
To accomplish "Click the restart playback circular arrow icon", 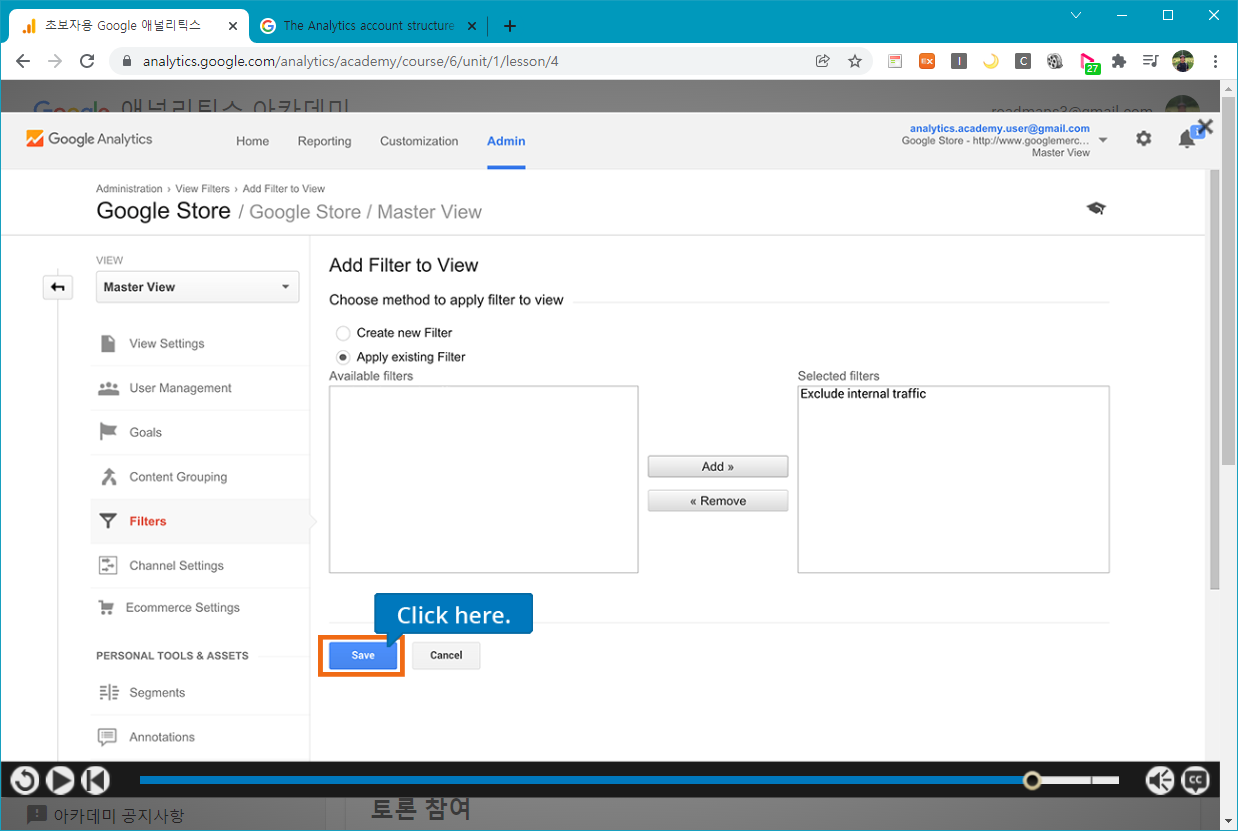I will [25, 780].
